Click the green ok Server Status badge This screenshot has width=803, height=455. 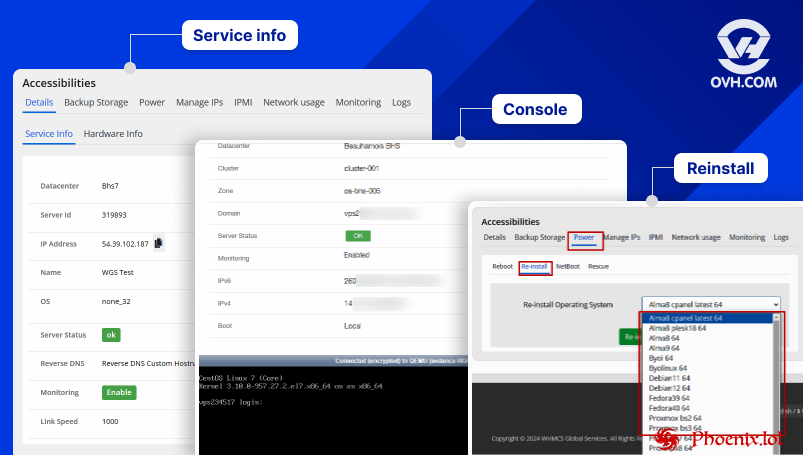pos(111,335)
